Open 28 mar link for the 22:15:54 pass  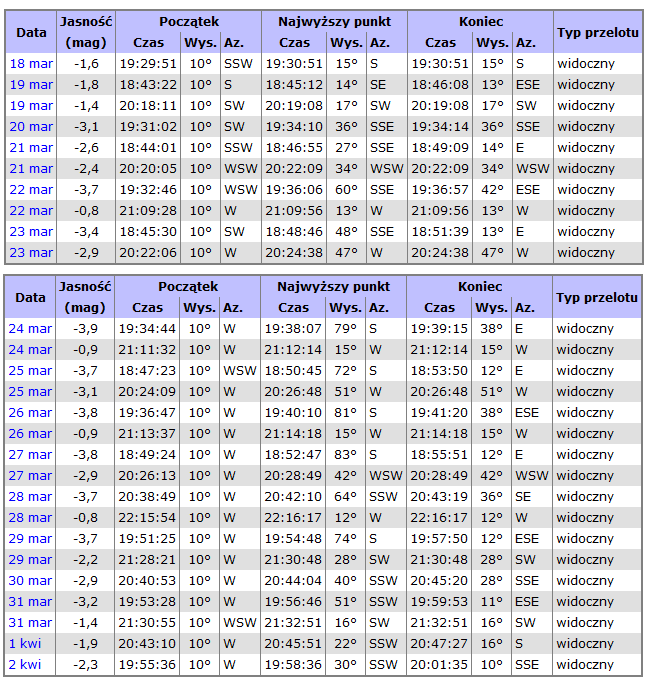pos(30,518)
